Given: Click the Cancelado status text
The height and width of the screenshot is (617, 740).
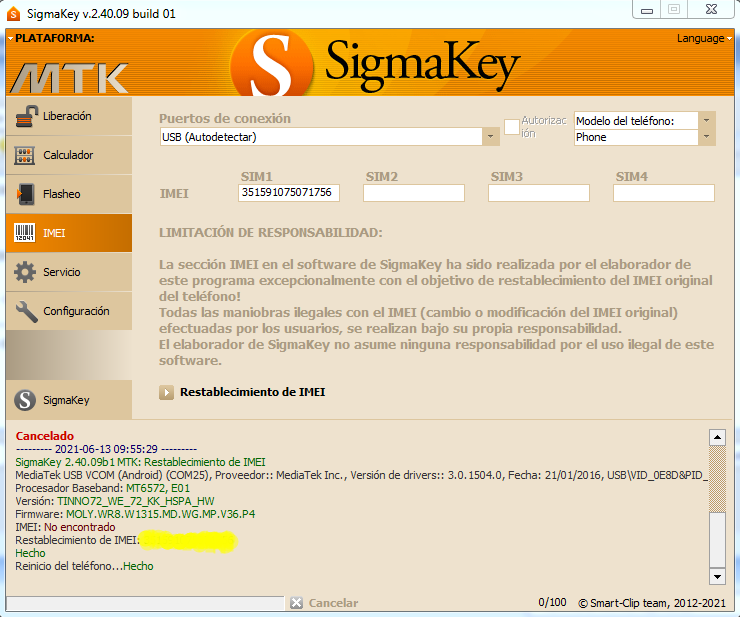Looking at the screenshot, I should [45, 436].
